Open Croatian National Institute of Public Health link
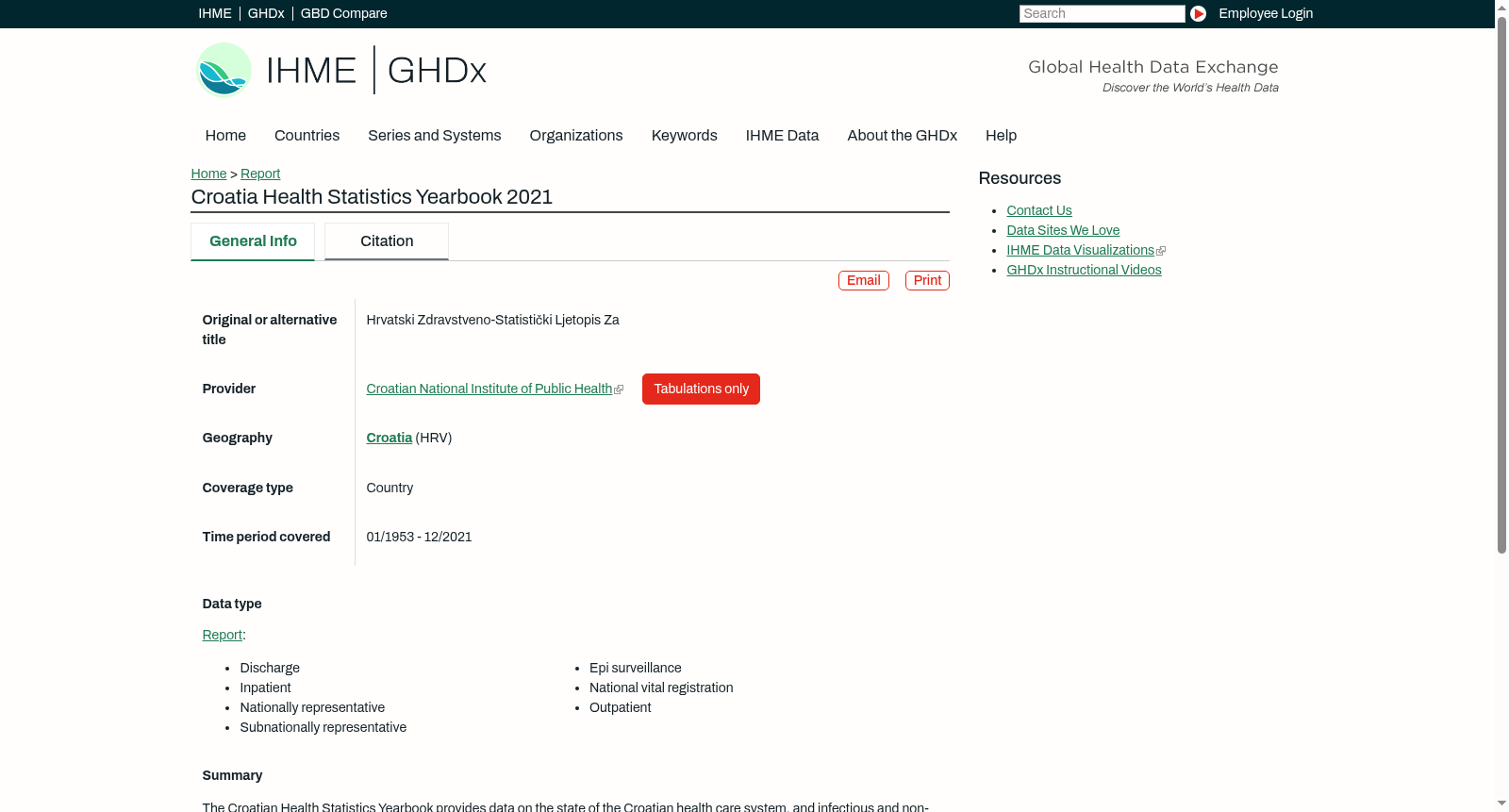Screen dimensions: 1509x812 [x=489, y=389]
